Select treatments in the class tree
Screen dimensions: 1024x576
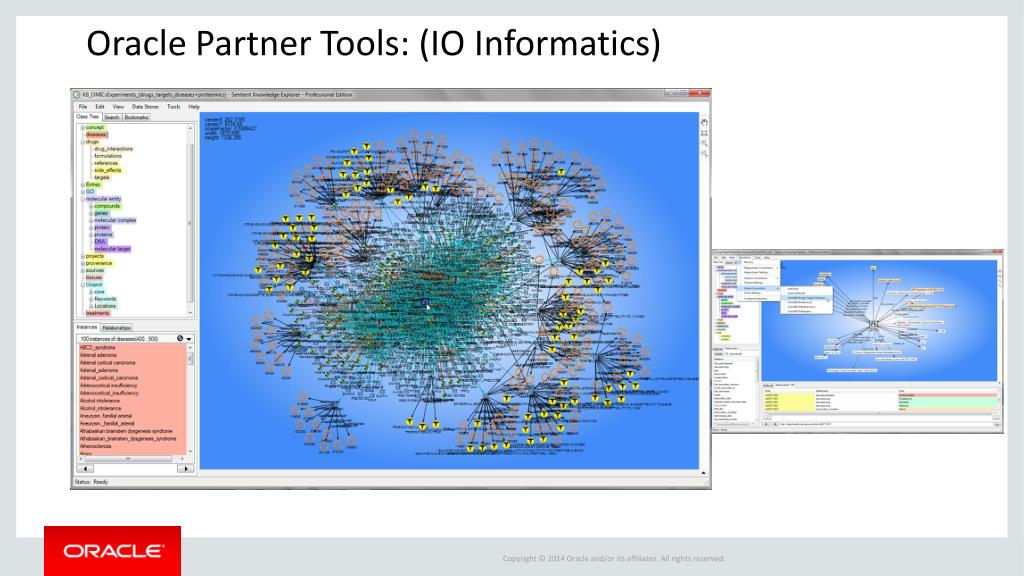(98, 313)
